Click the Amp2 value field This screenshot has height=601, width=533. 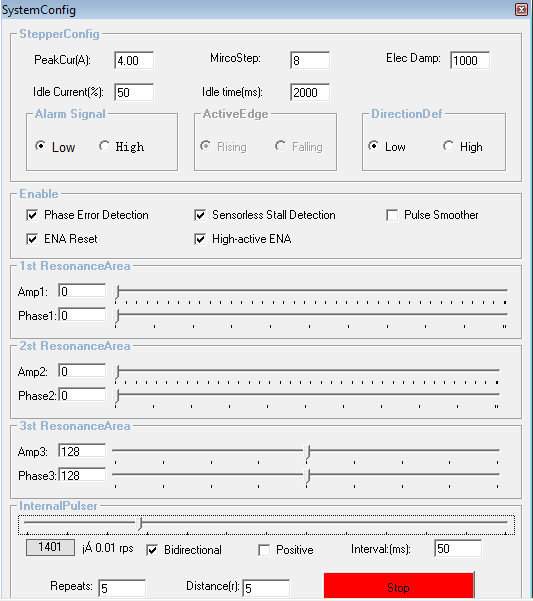pyautogui.click(x=82, y=371)
